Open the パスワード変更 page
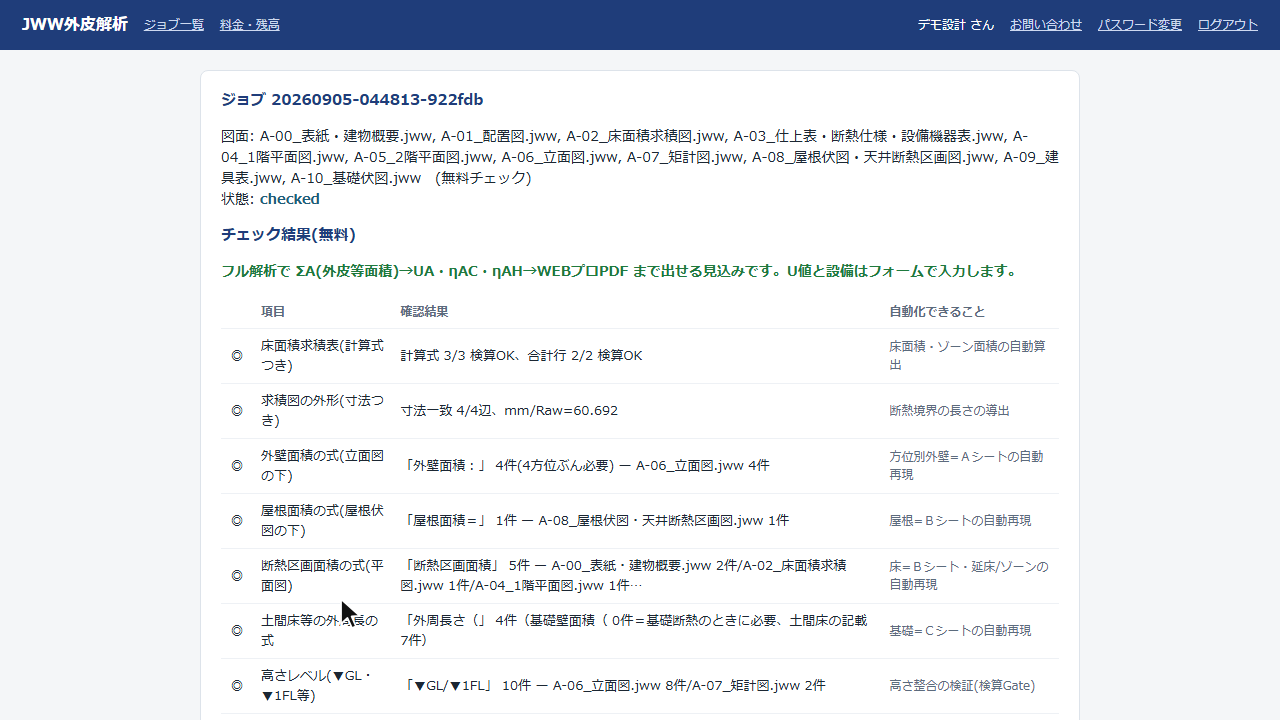Image resolution: width=1280 pixels, height=720 pixels. (1140, 25)
